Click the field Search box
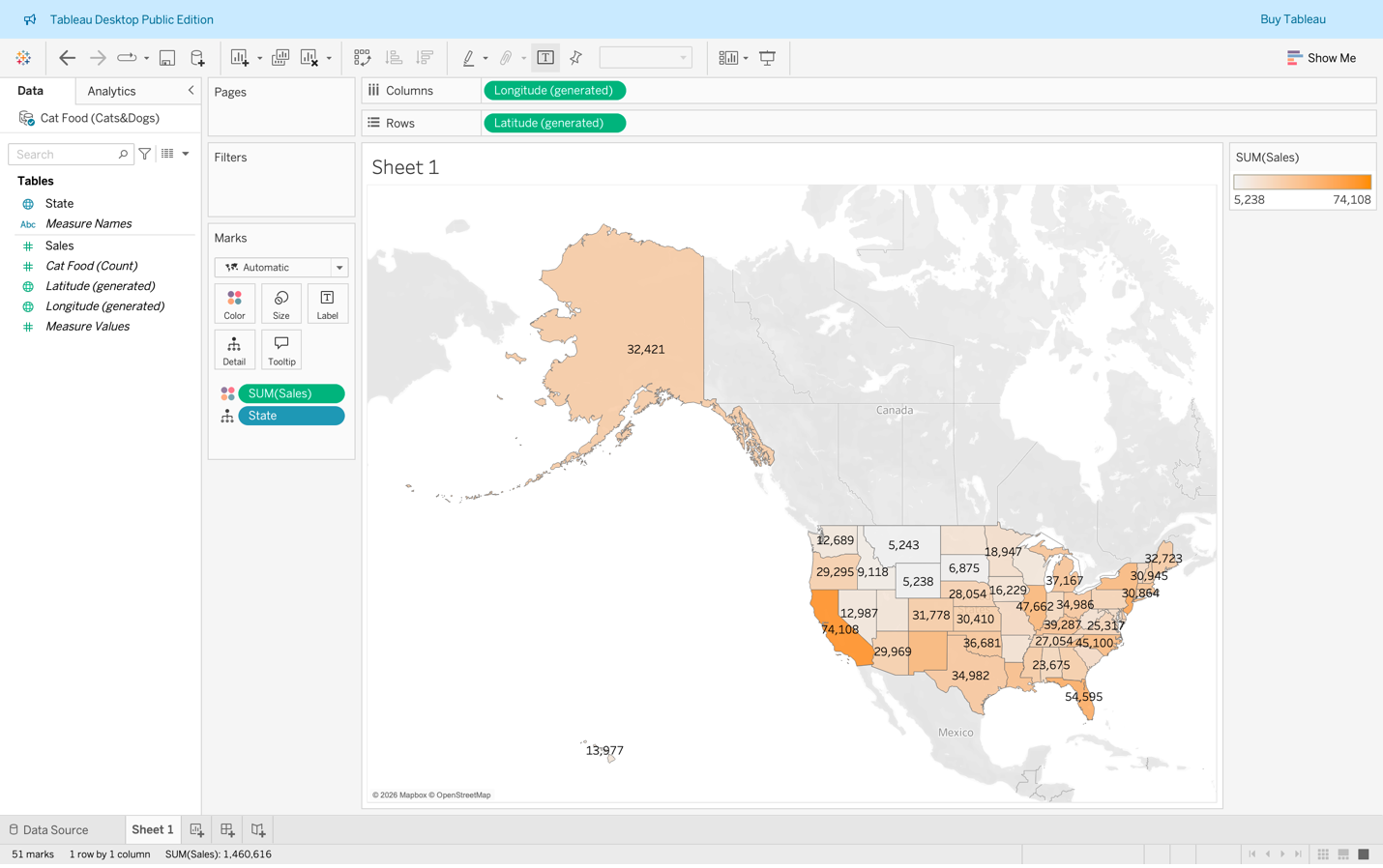The height and width of the screenshot is (868, 1383). pos(71,154)
